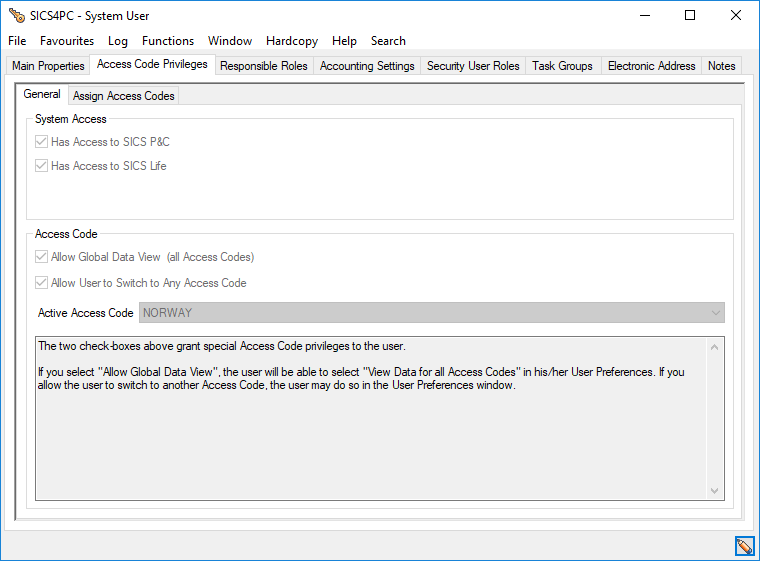Close the SICS4PC System User window
The width and height of the screenshot is (760, 561).
tap(735, 16)
